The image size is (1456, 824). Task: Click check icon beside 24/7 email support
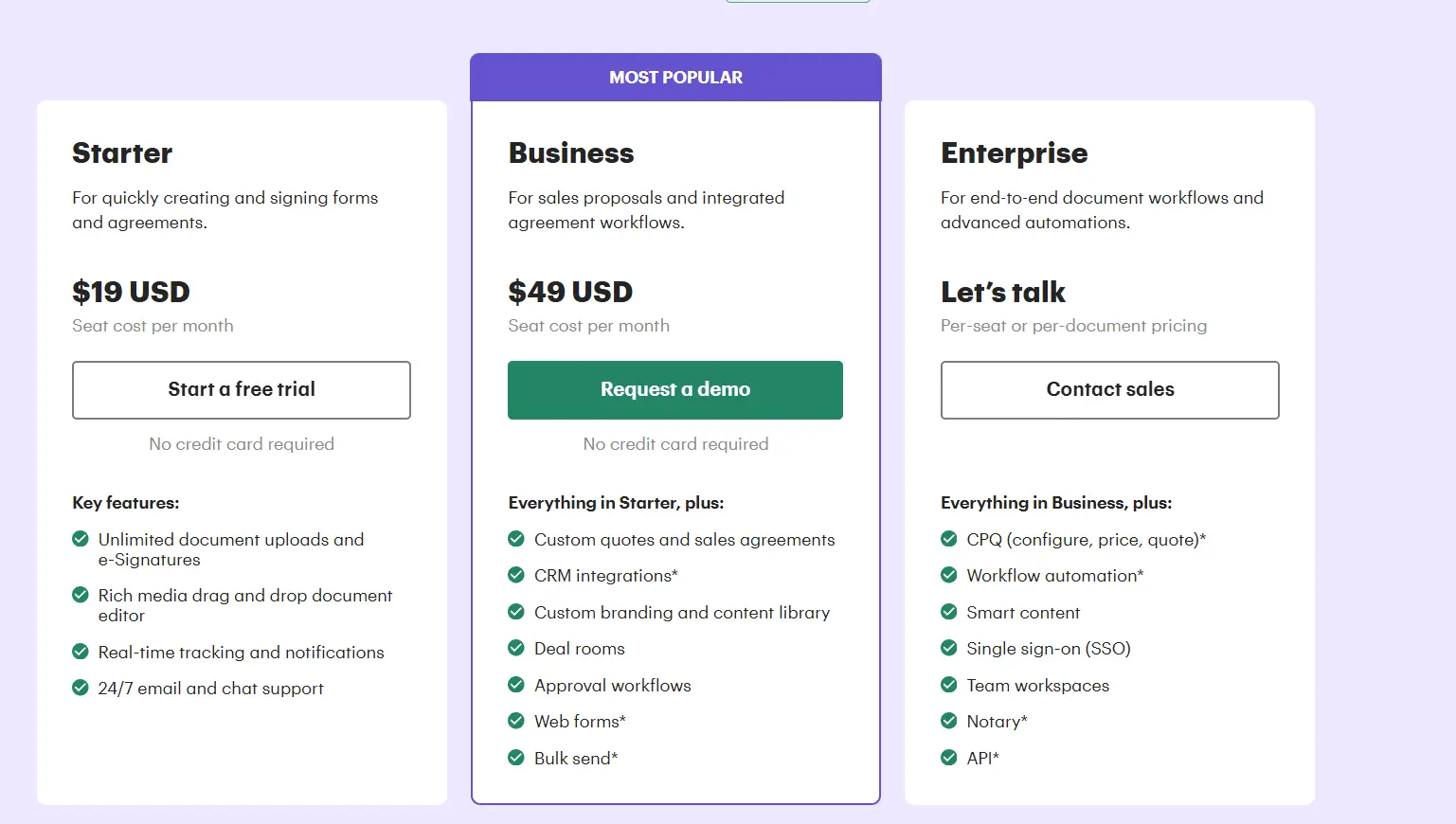coord(81,688)
